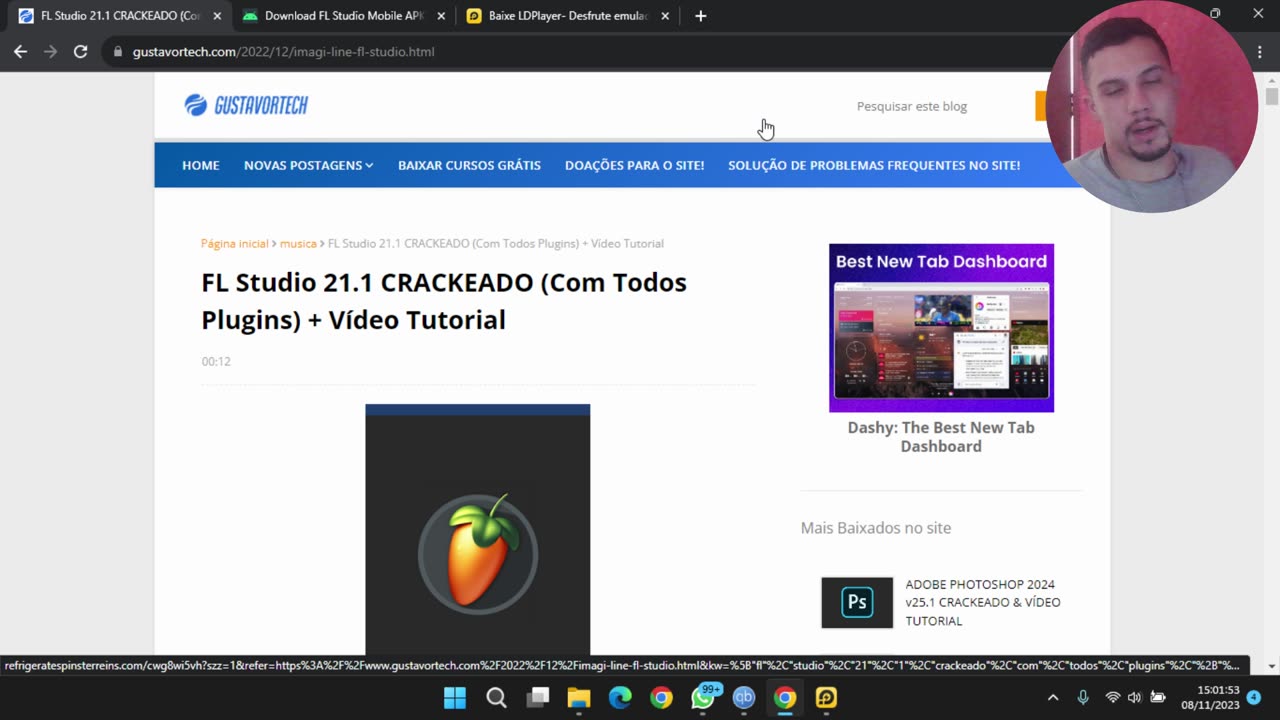Open the Dashy: The Best New Tab Dashboard link
The image size is (1280, 720).
(x=941, y=437)
